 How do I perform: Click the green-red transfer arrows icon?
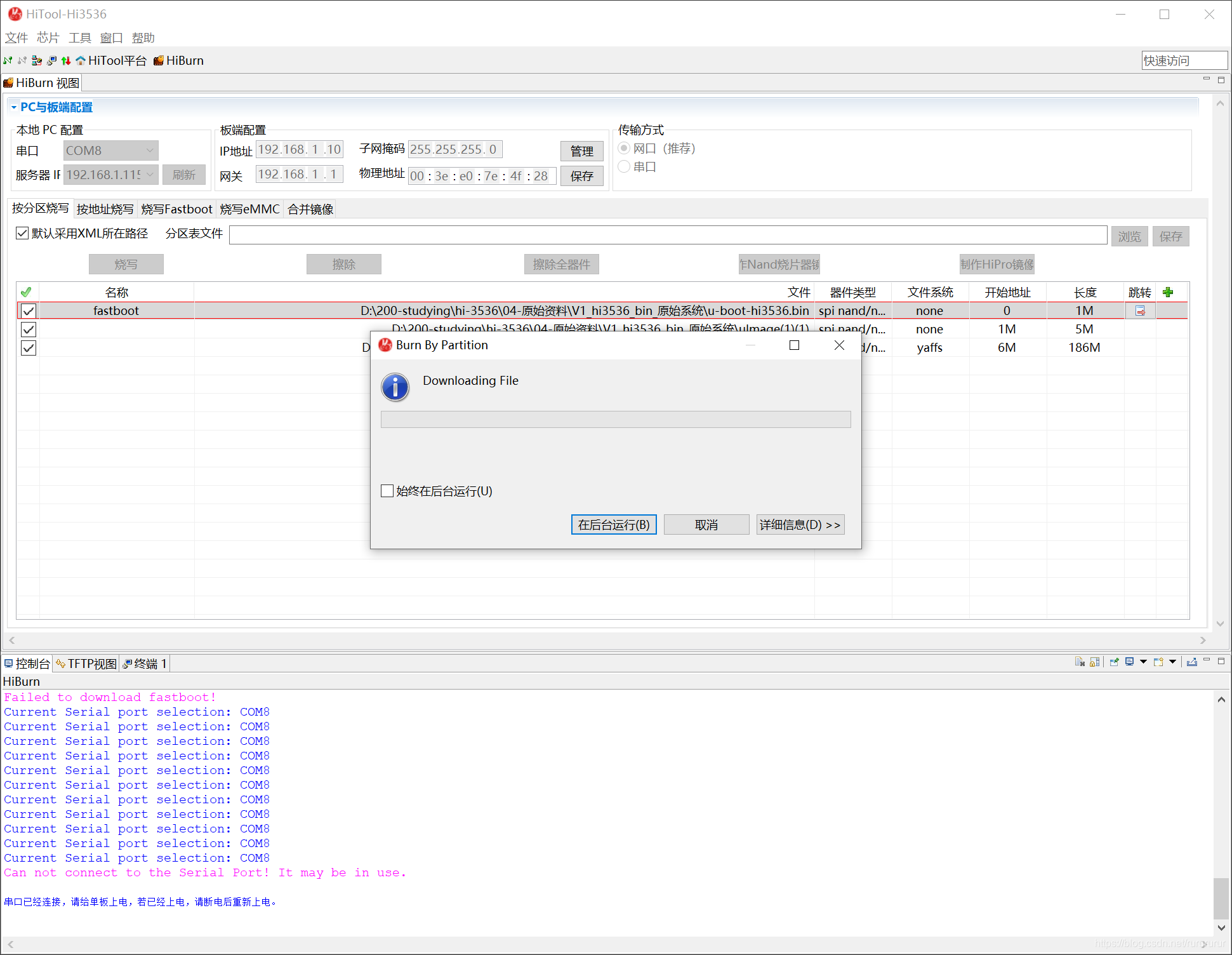pyautogui.click(x=66, y=61)
